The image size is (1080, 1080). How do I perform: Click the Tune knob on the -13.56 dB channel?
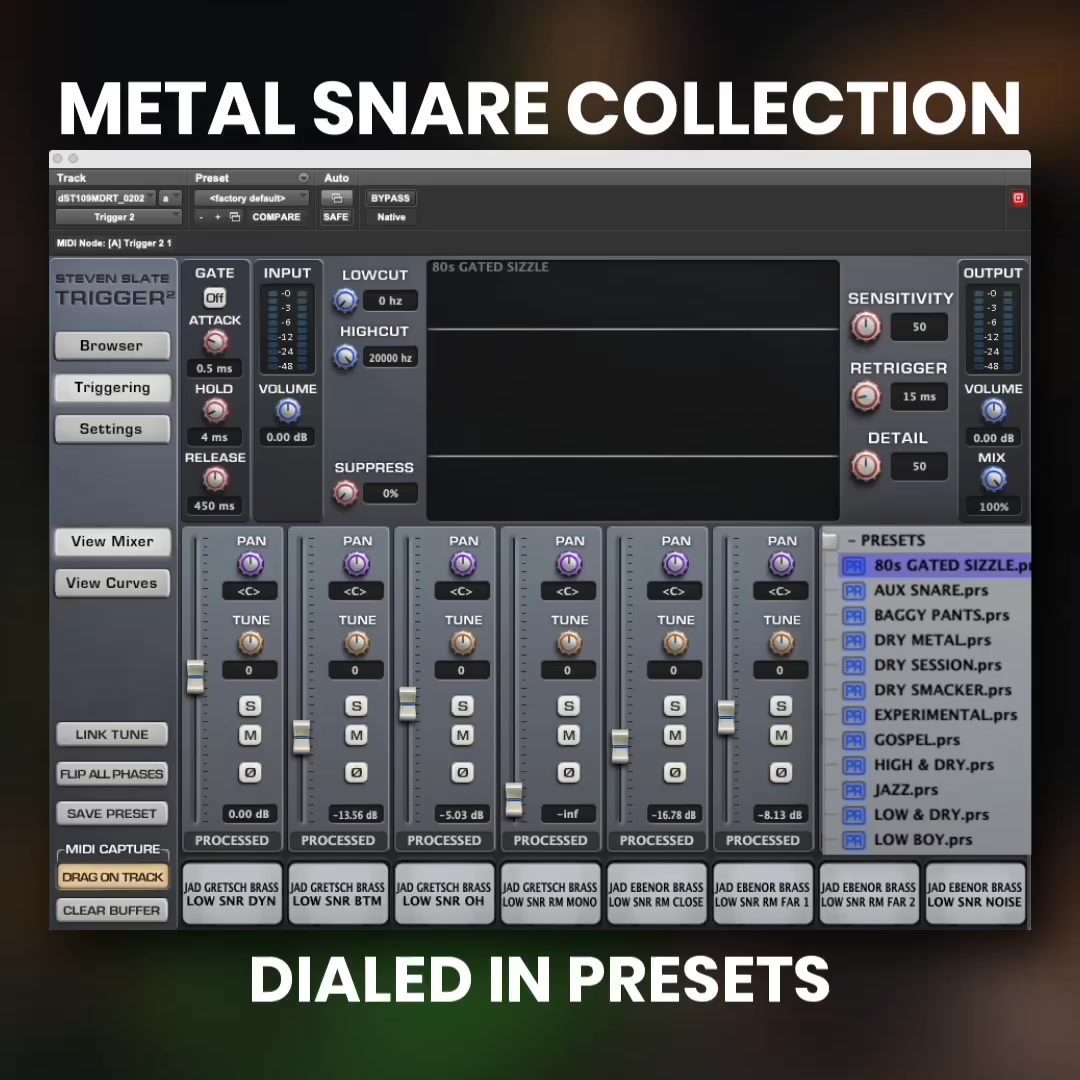pyautogui.click(x=356, y=643)
